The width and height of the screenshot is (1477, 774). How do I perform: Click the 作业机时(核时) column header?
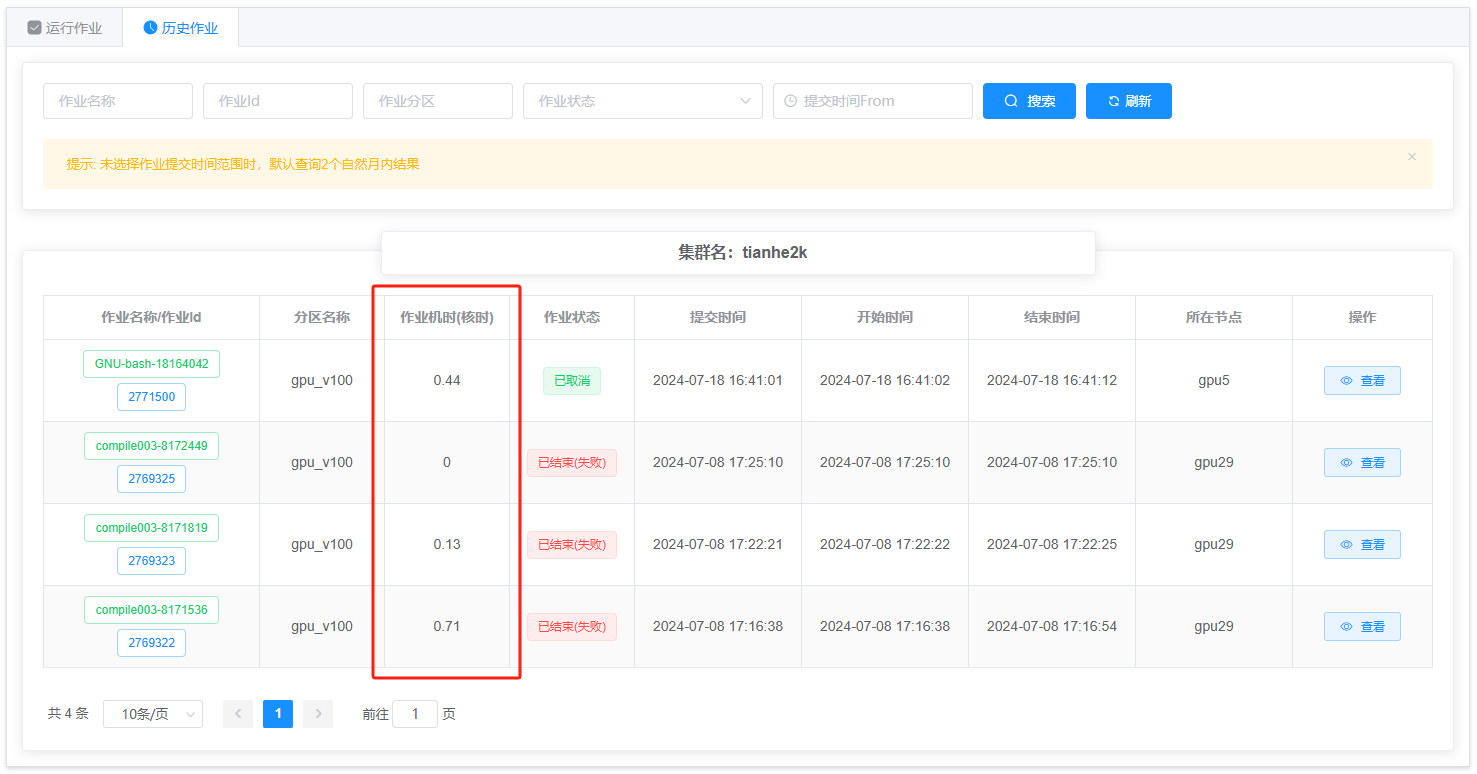[447, 317]
